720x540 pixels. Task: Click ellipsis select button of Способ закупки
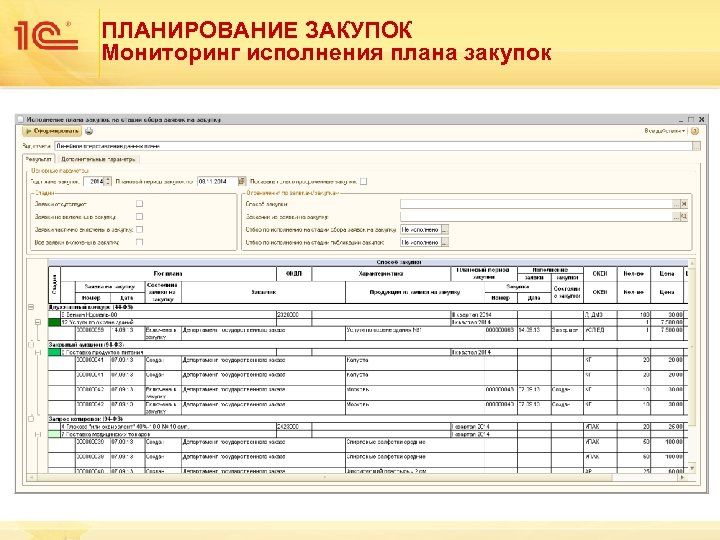pos(675,203)
